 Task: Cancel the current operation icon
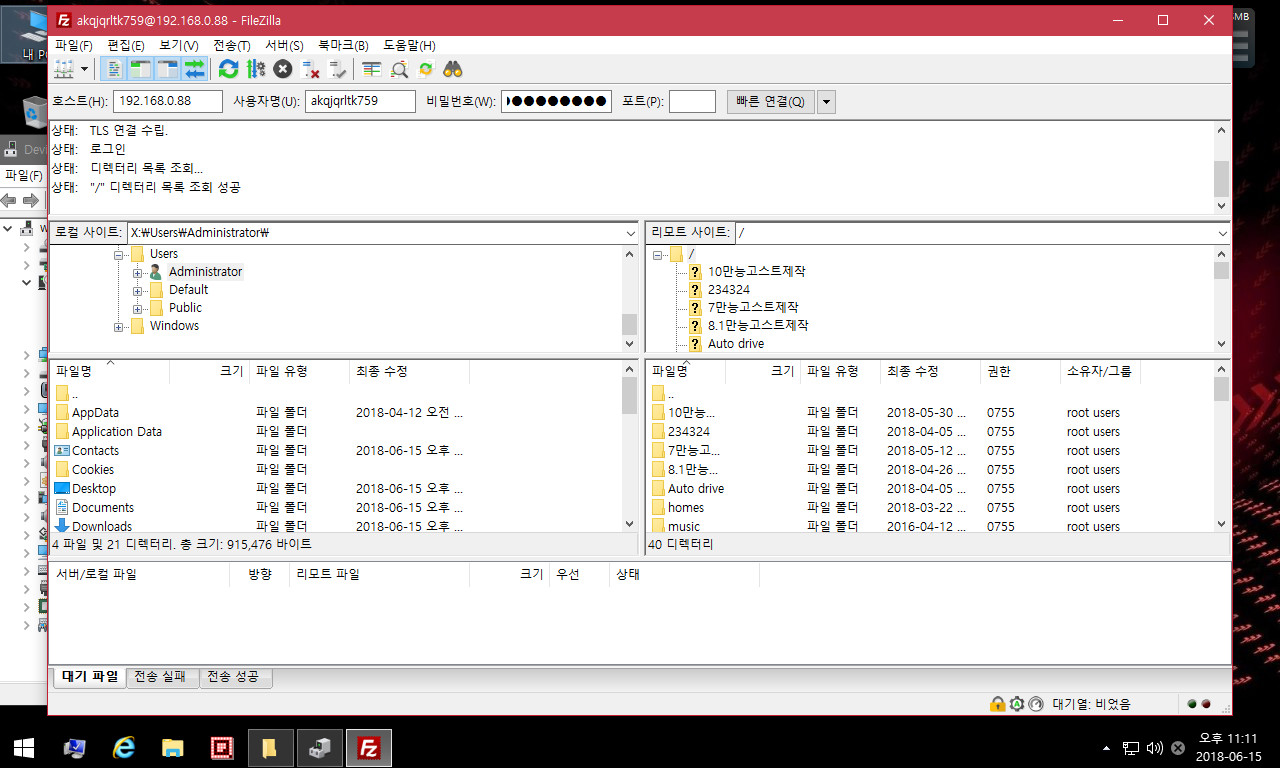(283, 69)
